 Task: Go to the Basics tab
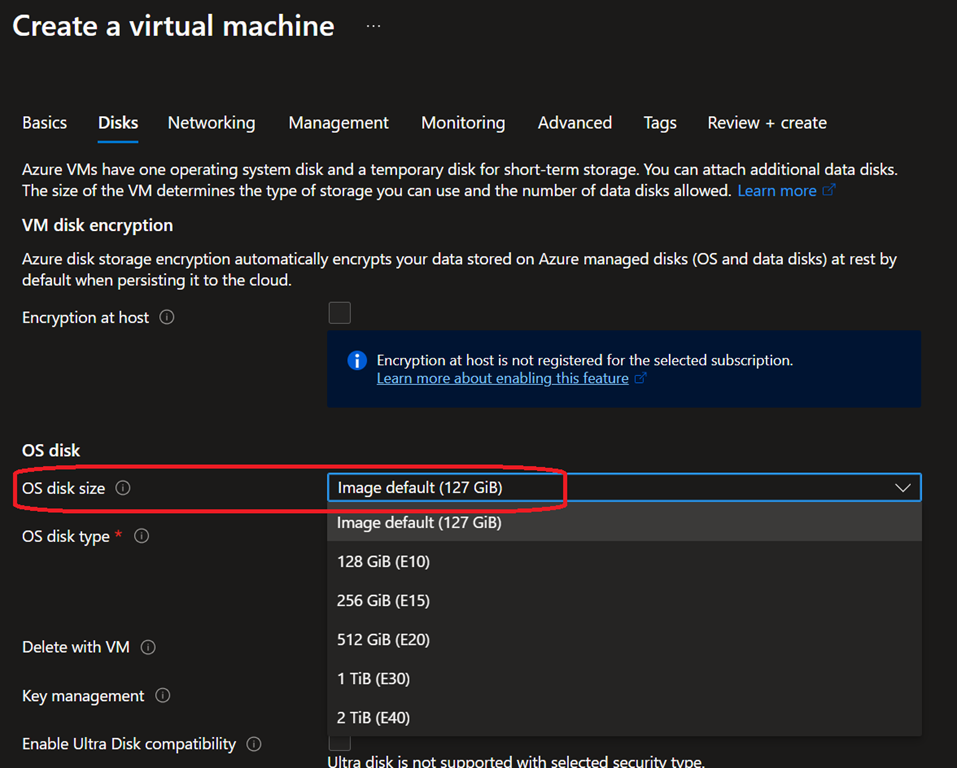click(45, 123)
